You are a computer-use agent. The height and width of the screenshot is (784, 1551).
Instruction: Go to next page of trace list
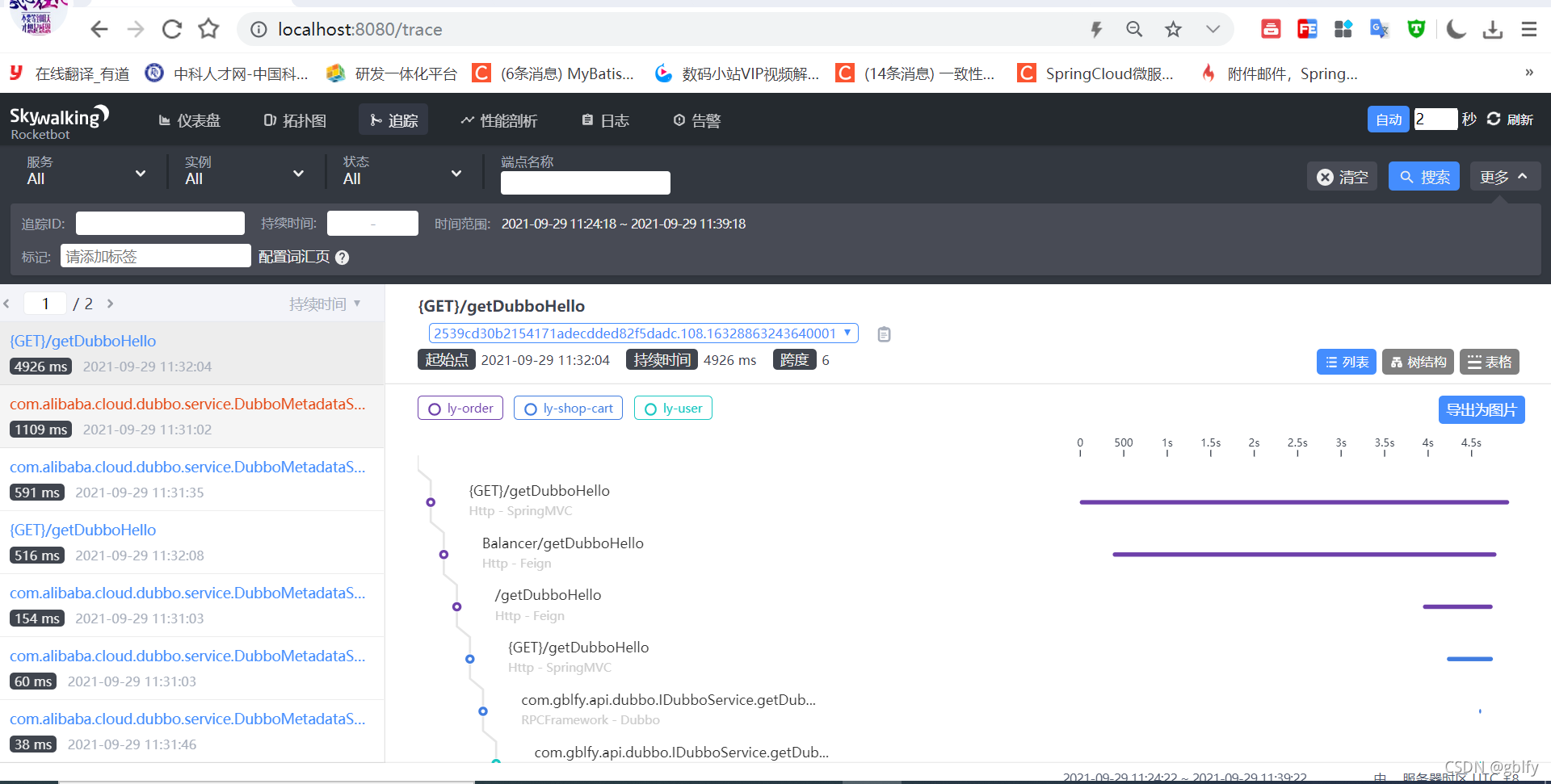[110, 304]
